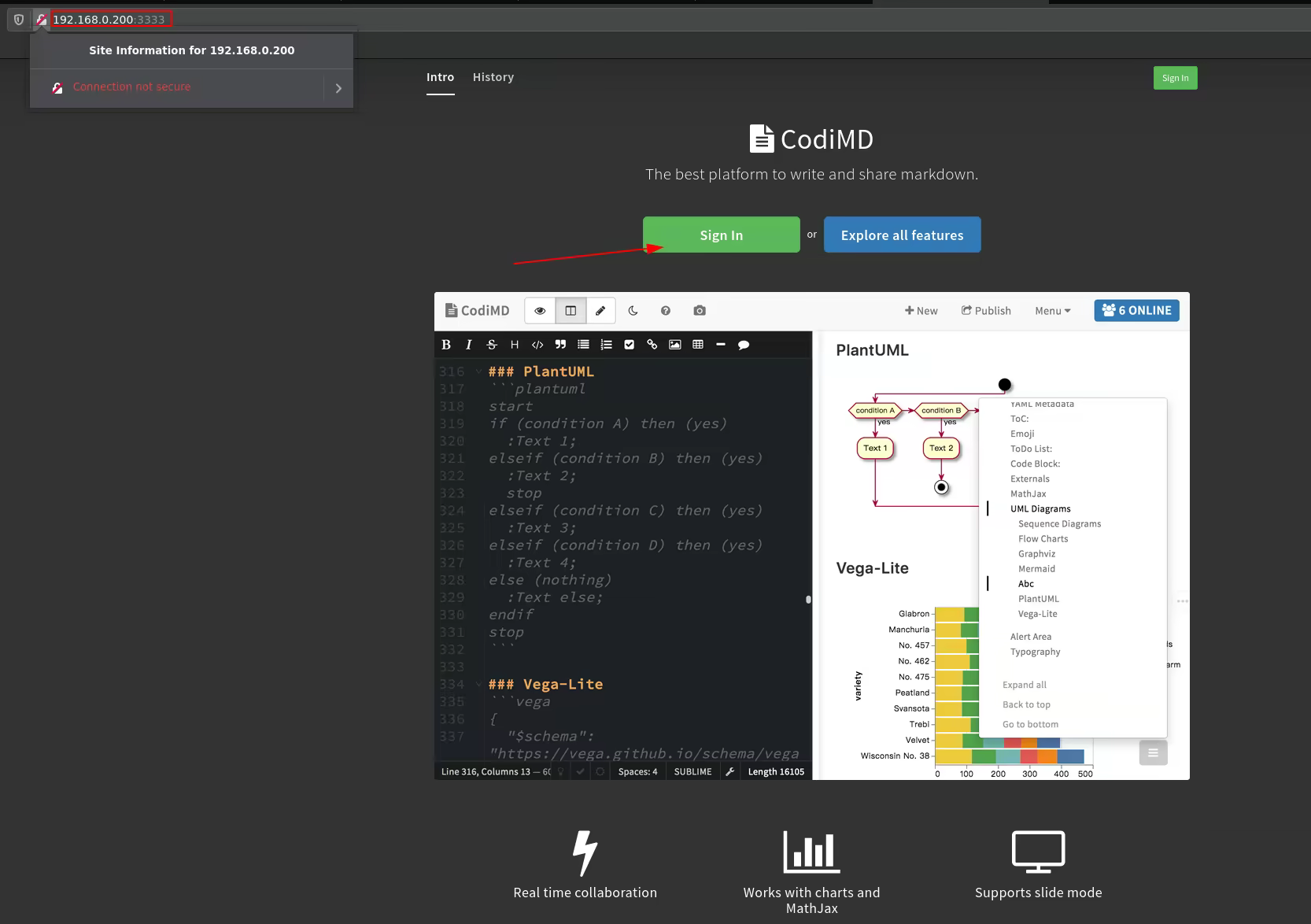The image size is (1311, 924).
Task: Collapse the PlantUML heading fold at line 316
Action: pos(478,371)
